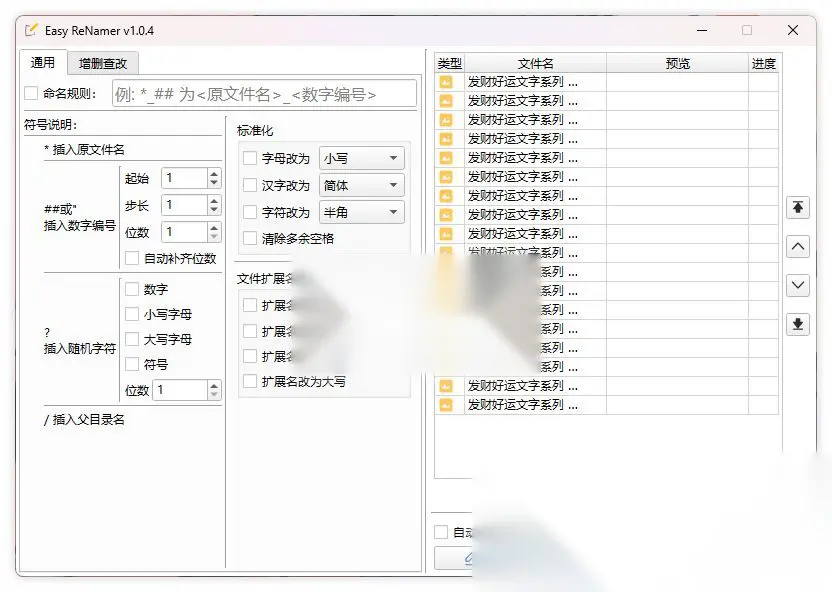Decrease the random character 位数 value
Viewport: 832px width, 592px height.
click(x=214, y=395)
